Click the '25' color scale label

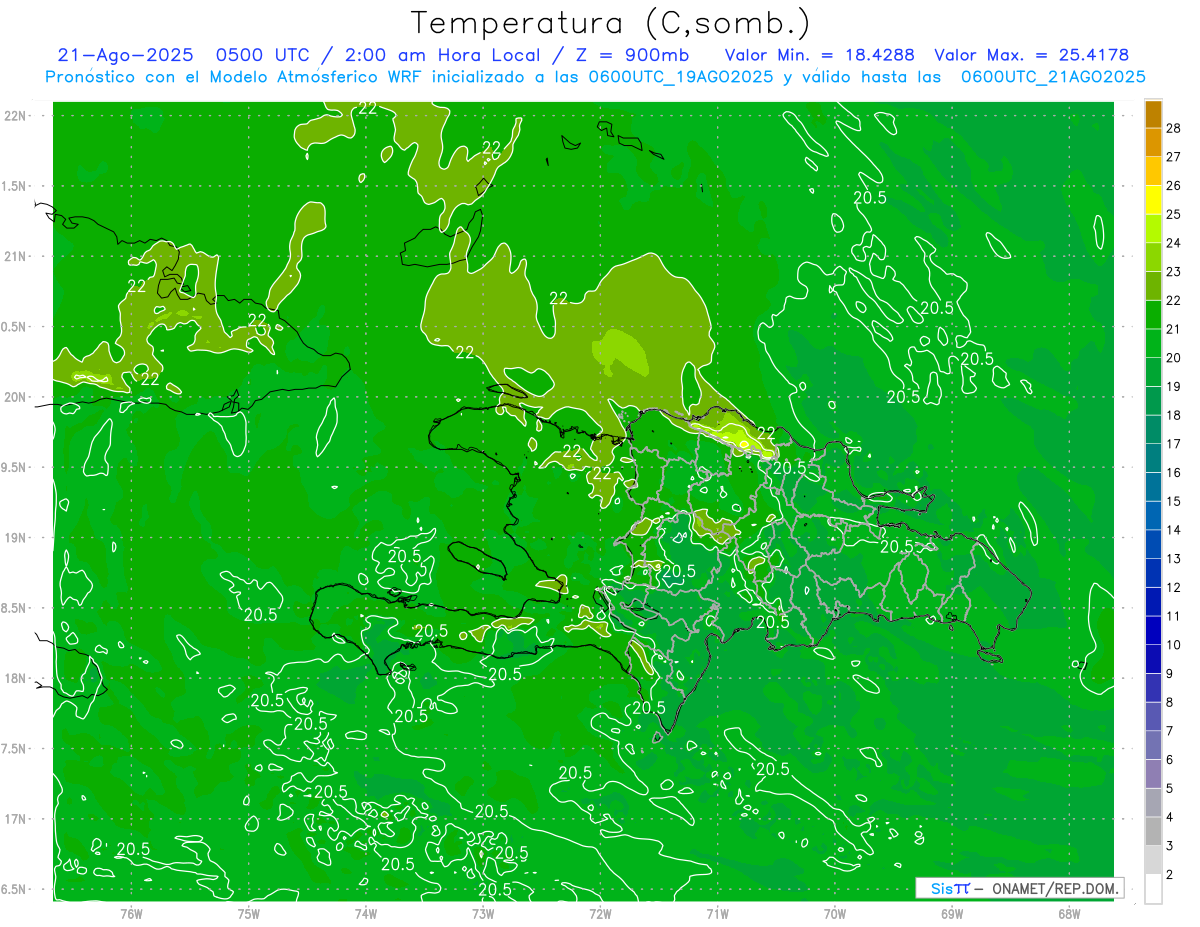1174,214
